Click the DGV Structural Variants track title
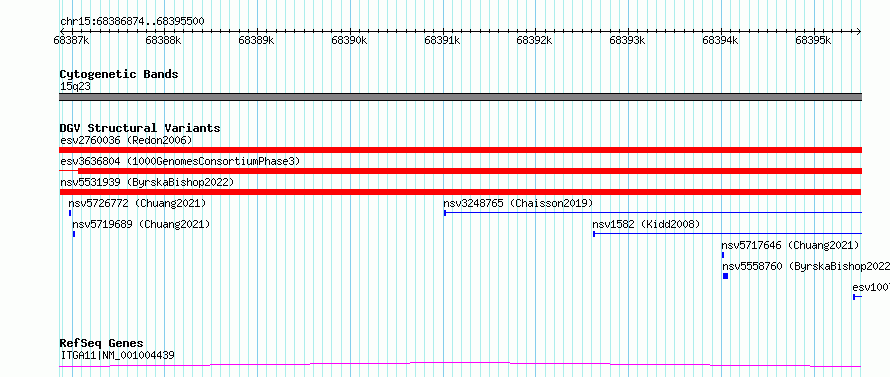This screenshot has height=377, width=890. pyautogui.click(x=140, y=128)
